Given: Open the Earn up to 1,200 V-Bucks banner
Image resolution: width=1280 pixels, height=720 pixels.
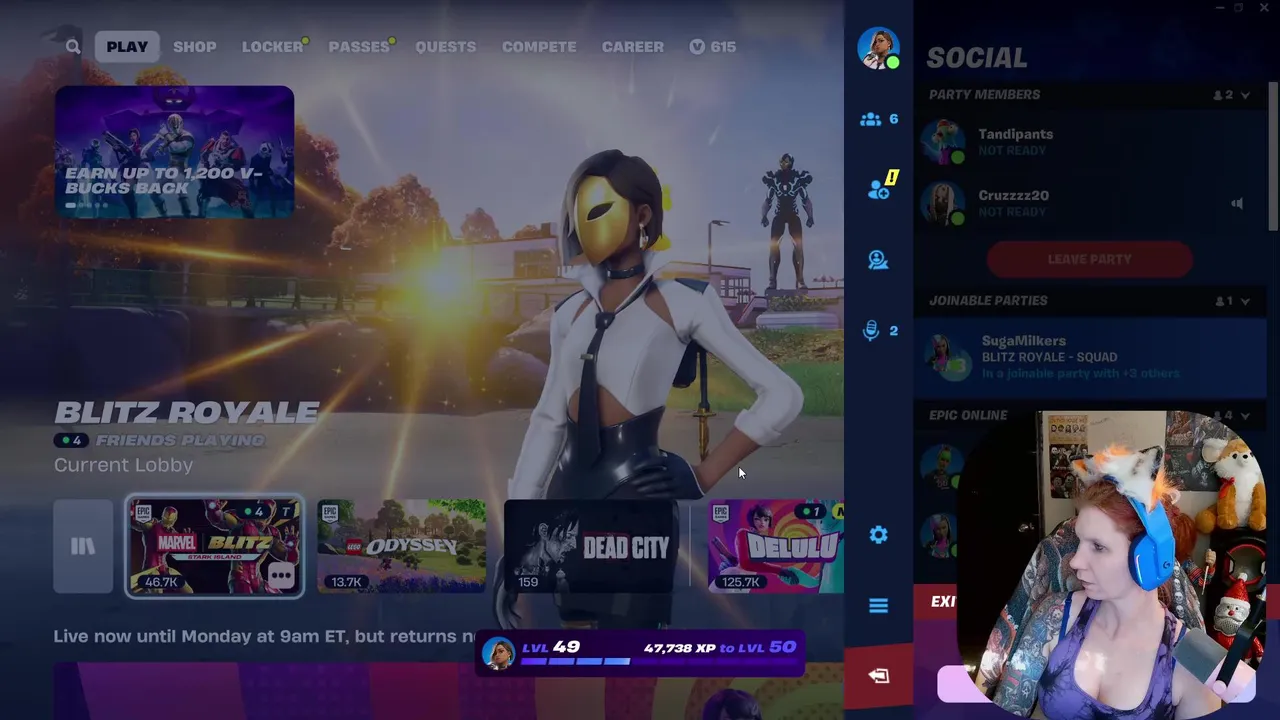Looking at the screenshot, I should (x=174, y=151).
